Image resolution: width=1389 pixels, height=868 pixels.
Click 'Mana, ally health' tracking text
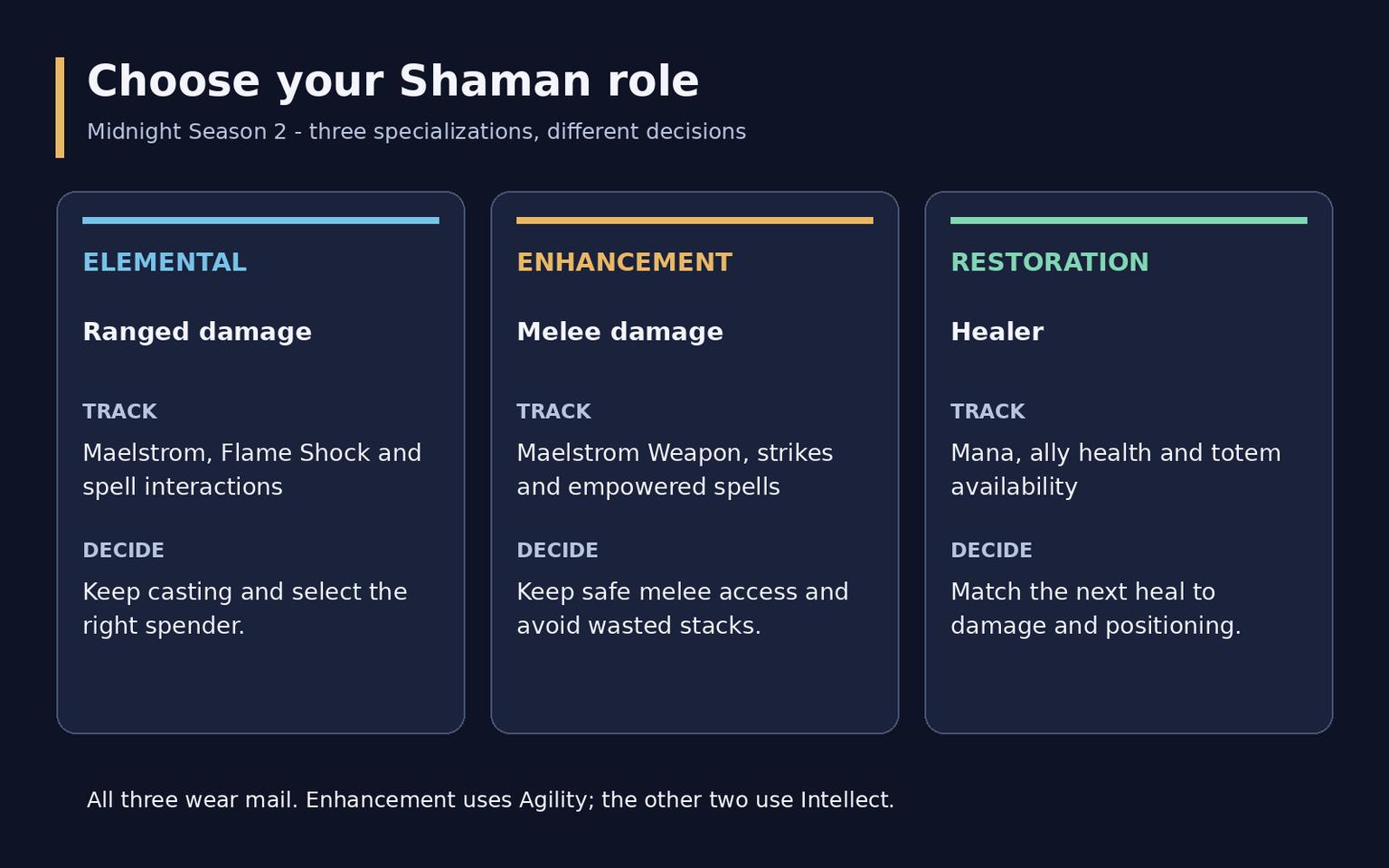coord(1116,469)
